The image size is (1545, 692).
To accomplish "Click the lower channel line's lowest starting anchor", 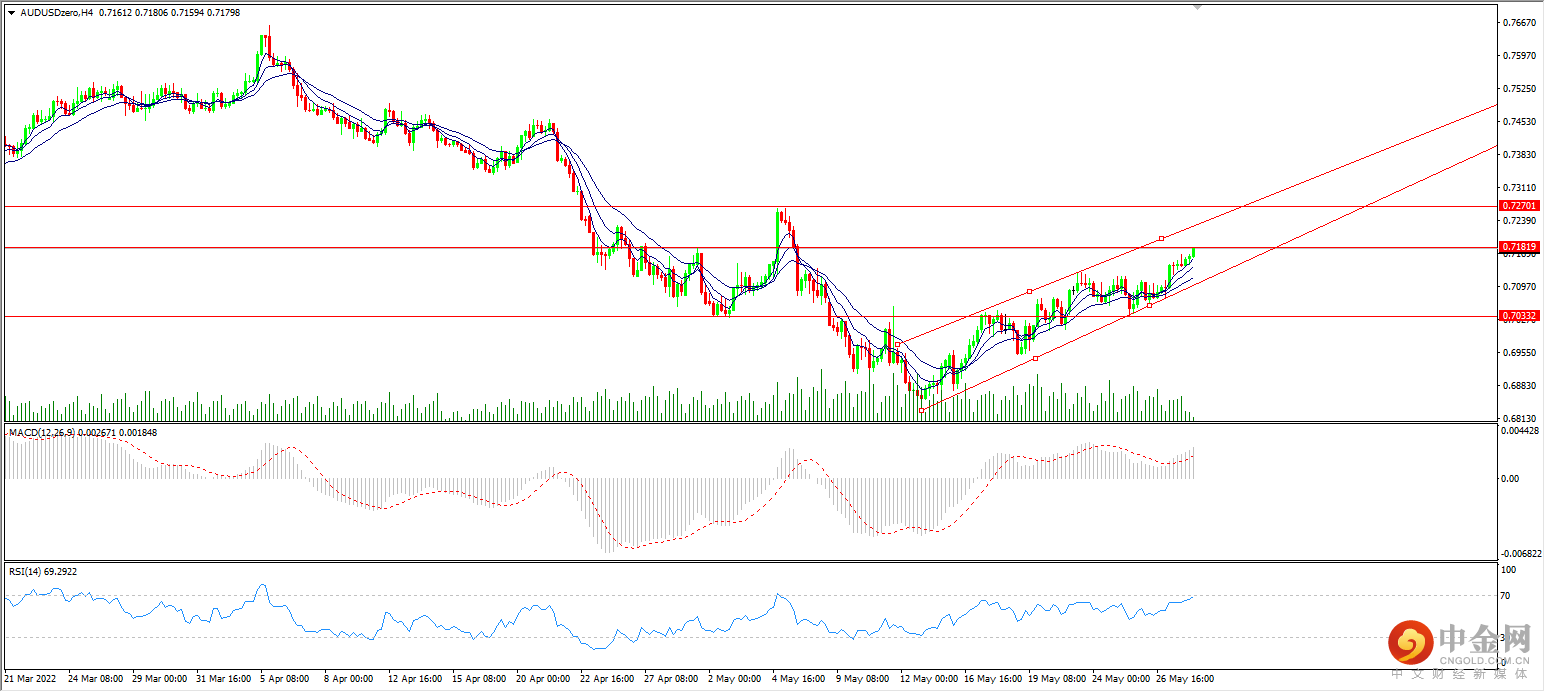I will 921,410.
